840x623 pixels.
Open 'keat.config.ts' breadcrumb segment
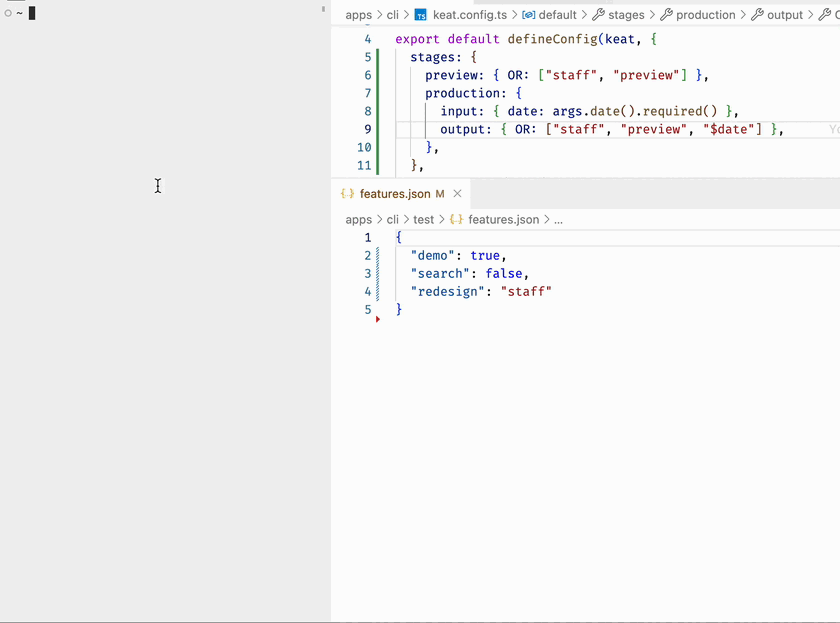point(470,15)
